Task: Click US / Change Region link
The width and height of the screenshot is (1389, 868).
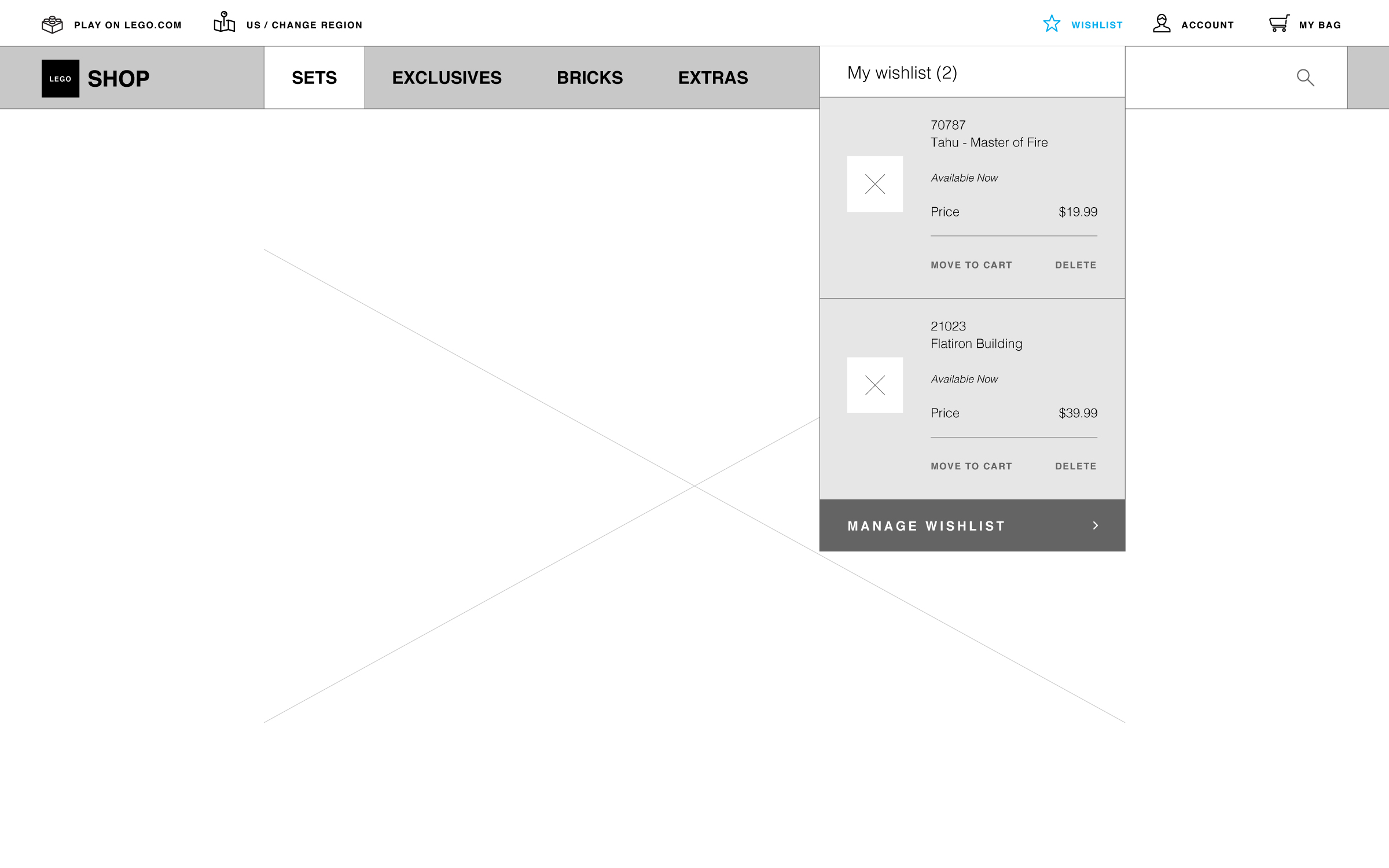Action: pos(304,25)
